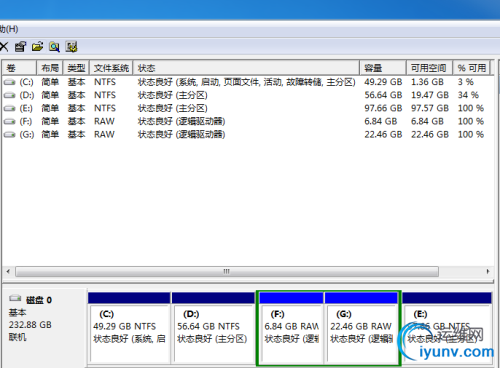Click the horizontal scrollbar thumb
The width and height of the screenshot is (500, 368).
point(227,271)
